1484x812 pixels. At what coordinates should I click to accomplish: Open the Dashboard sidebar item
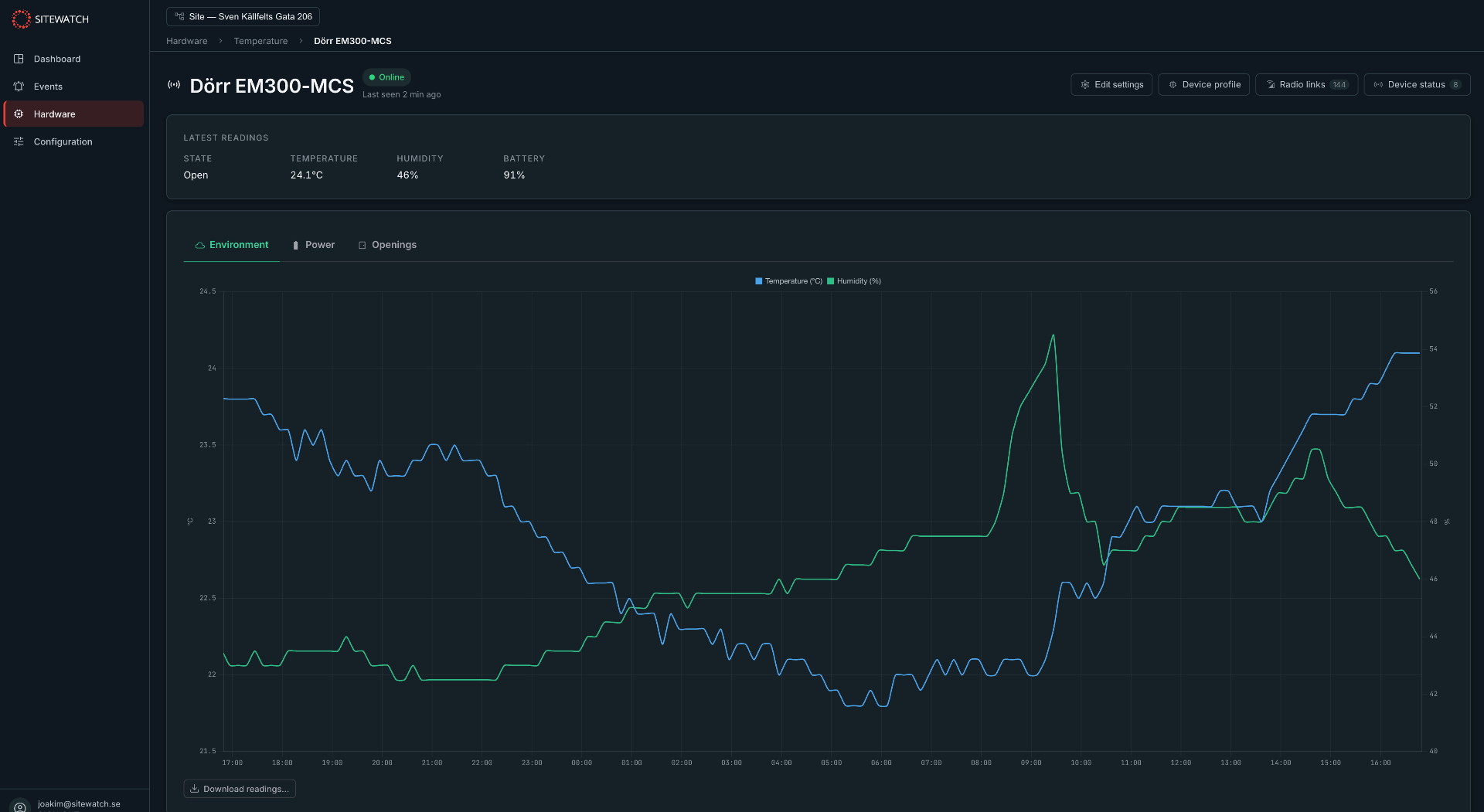point(73,59)
